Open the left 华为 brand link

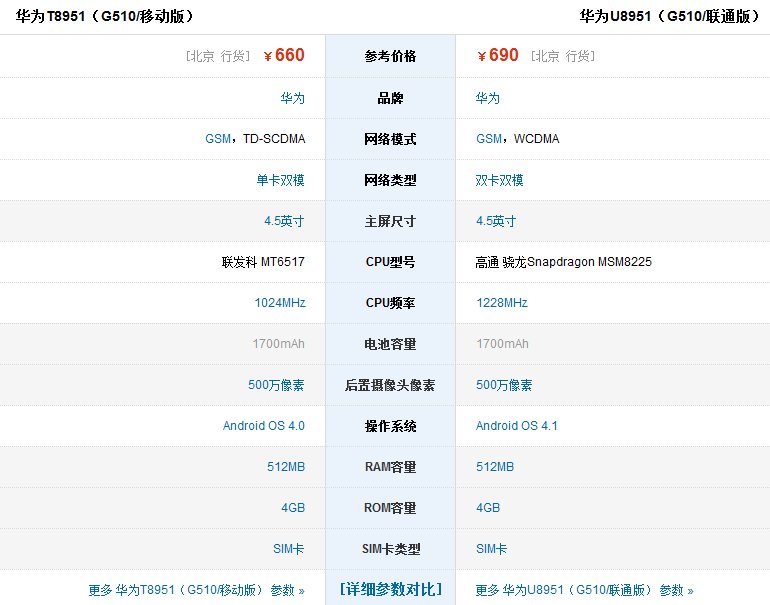click(293, 98)
